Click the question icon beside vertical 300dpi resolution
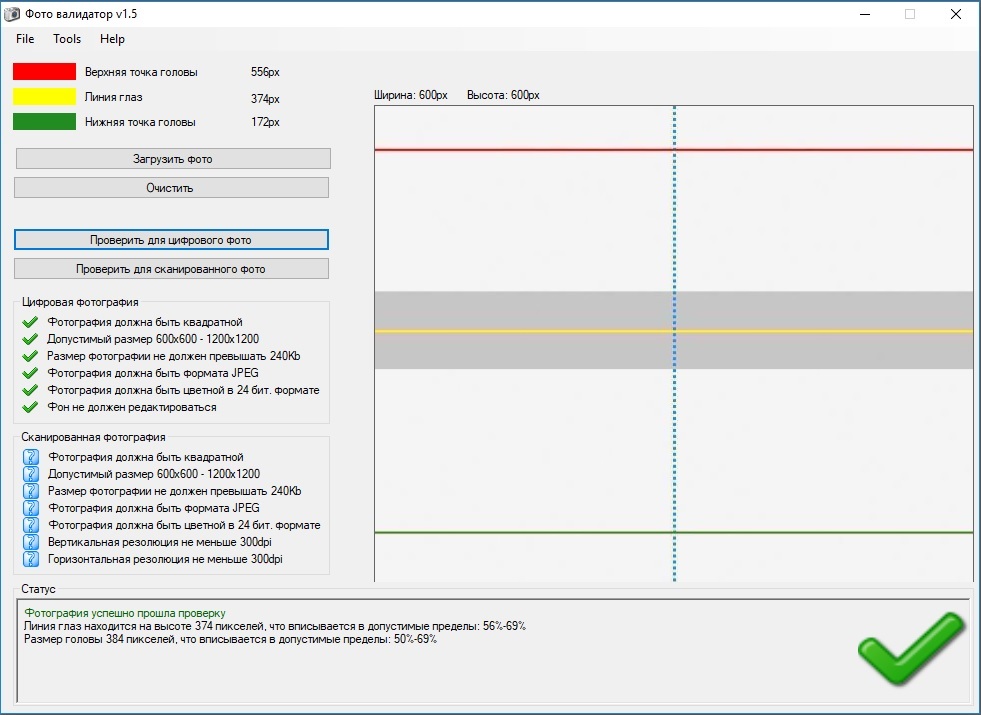 click(31, 542)
